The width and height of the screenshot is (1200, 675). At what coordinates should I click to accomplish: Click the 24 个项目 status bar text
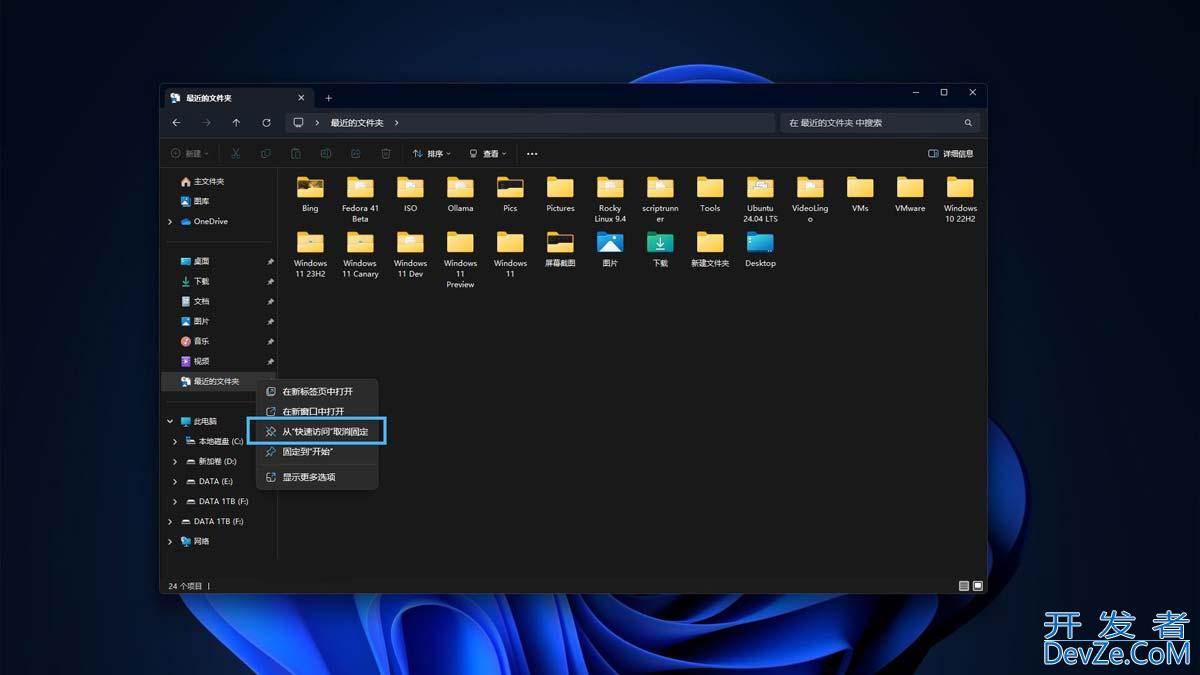point(186,586)
